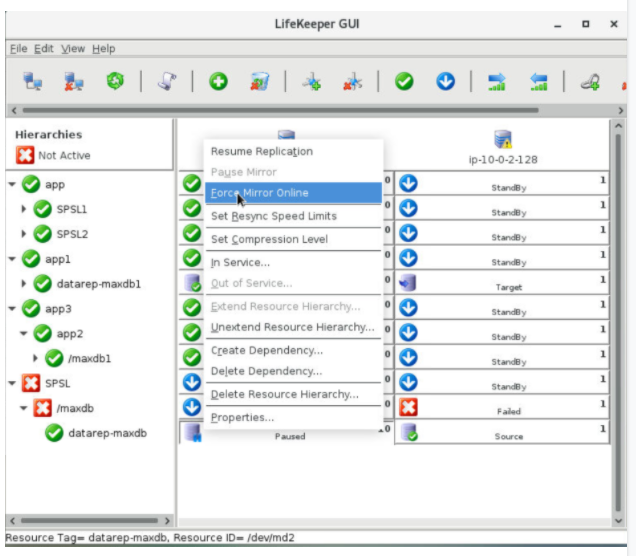Choose Delete Dependency...
Screen dimensions: 636x556
tap(293, 371)
